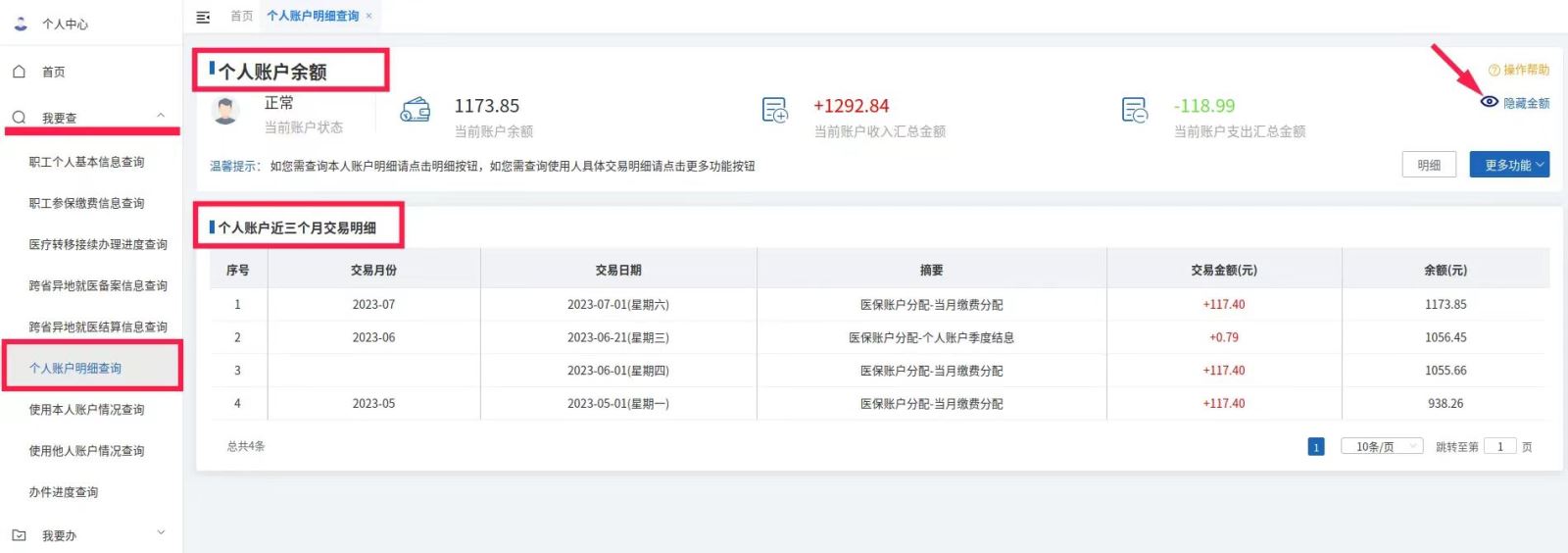This screenshot has height=553, width=1568.
Task: Open 职工参保缴费信息查询 in sidebar
Action: (x=86, y=203)
